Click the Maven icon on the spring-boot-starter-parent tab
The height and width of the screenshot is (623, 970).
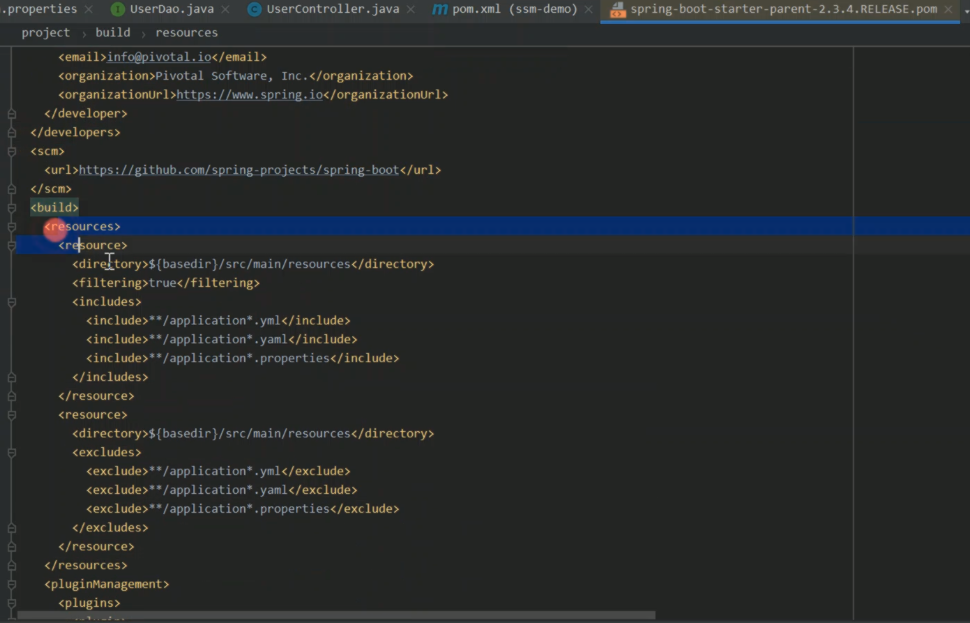pyautogui.click(x=617, y=9)
